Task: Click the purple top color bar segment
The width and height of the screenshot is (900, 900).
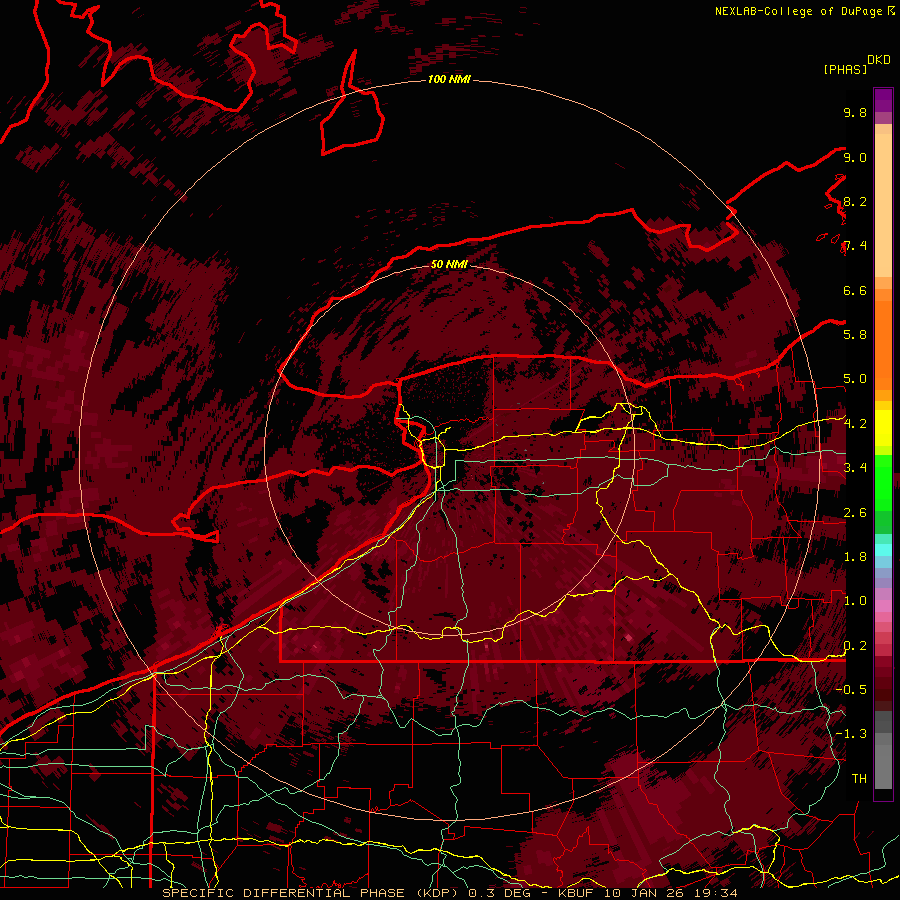Action: 883,101
